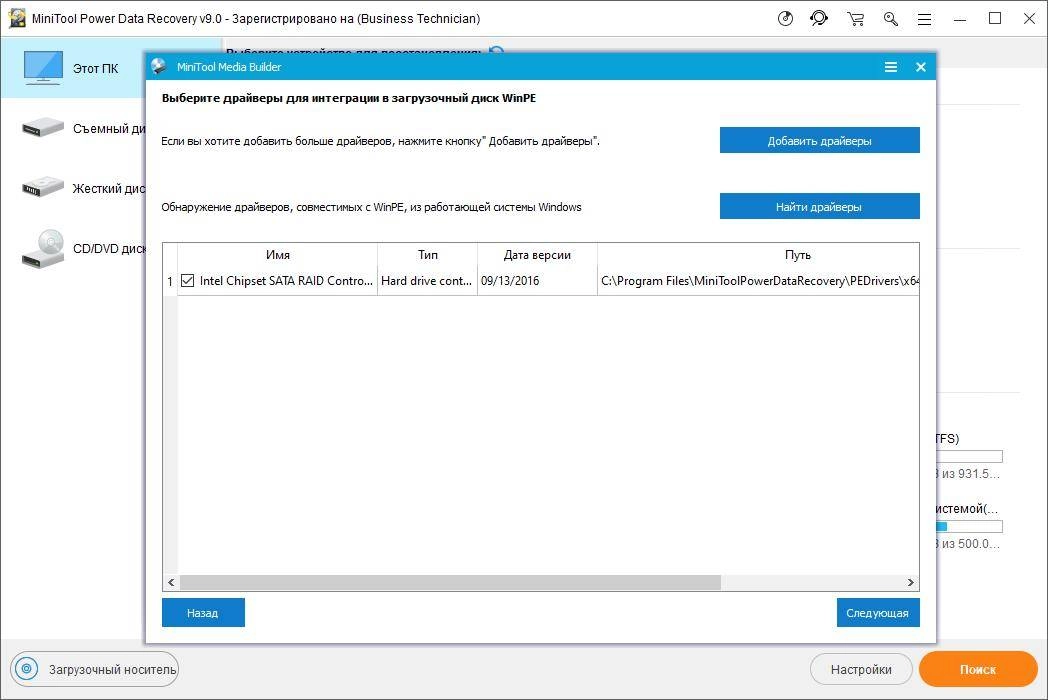
Task: Select the Жесткий диск drive icon
Action: click(x=43, y=187)
